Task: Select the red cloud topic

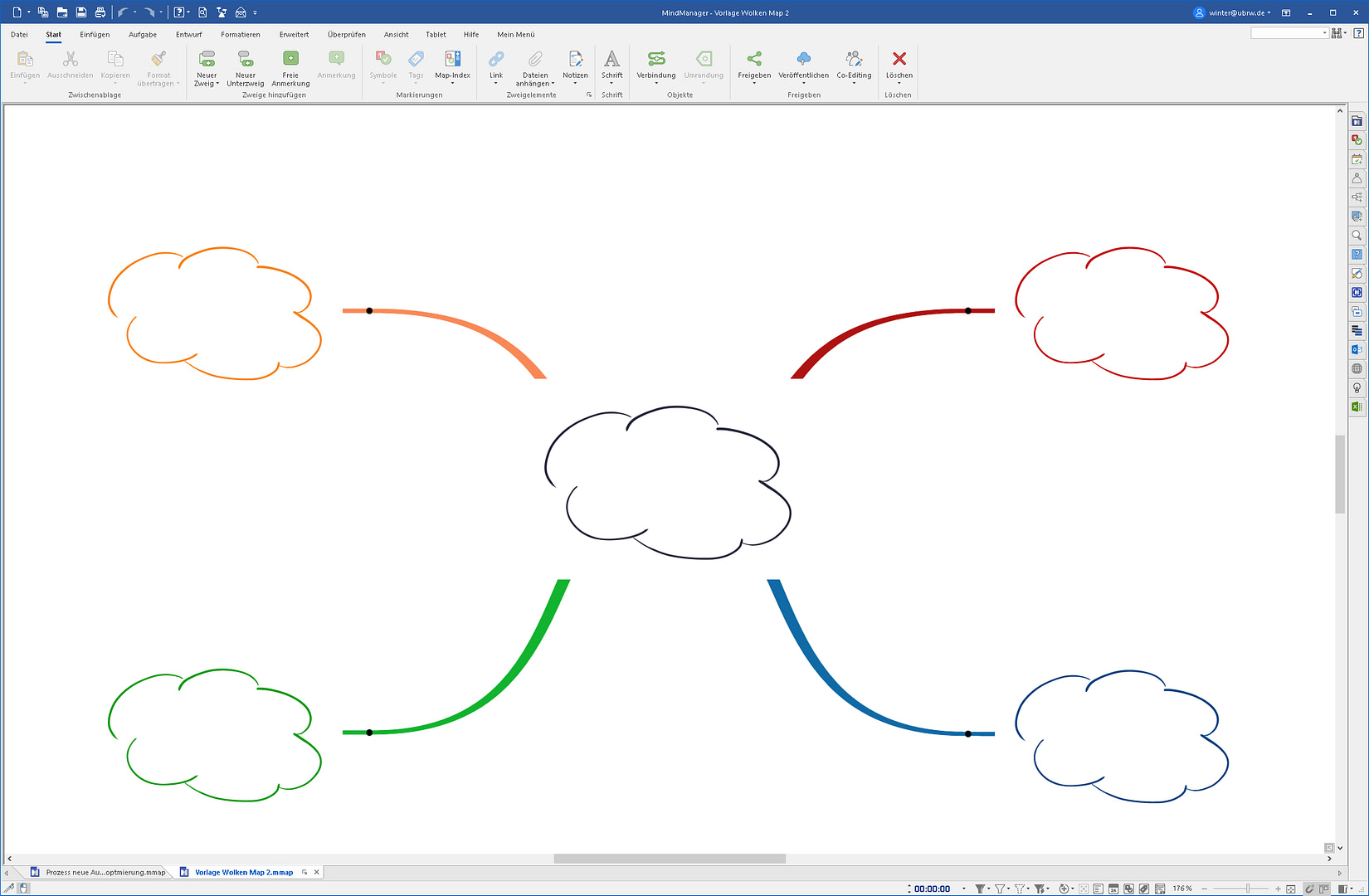Action: pos(1122,313)
